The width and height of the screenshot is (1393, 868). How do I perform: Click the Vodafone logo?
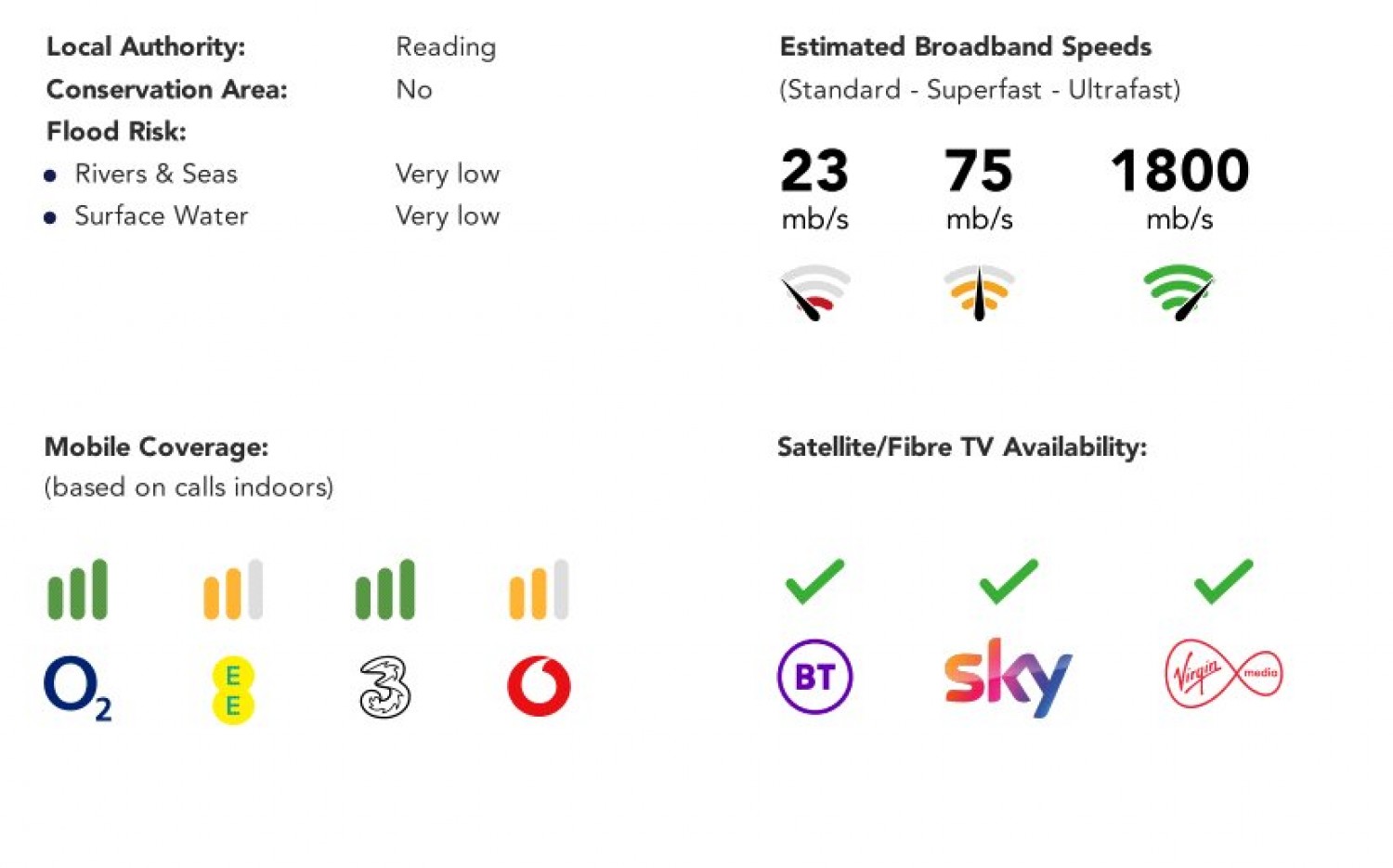pos(539,686)
